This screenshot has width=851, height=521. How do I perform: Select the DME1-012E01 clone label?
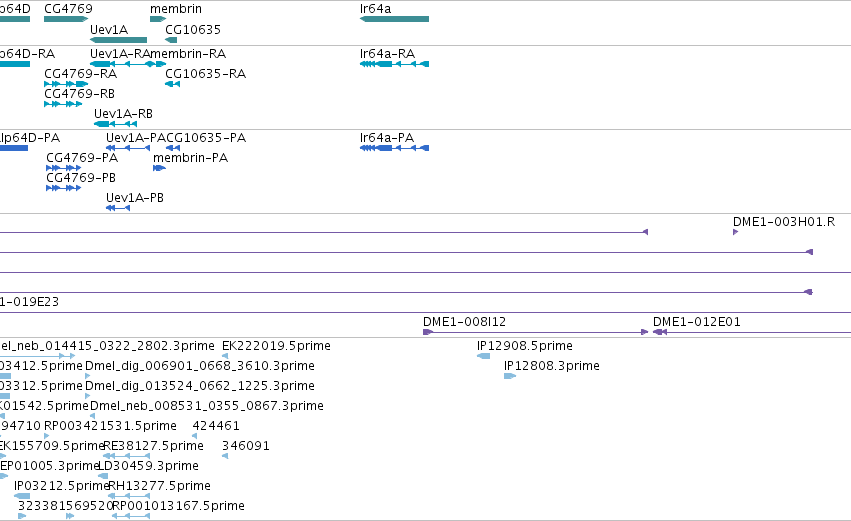pyautogui.click(x=697, y=322)
